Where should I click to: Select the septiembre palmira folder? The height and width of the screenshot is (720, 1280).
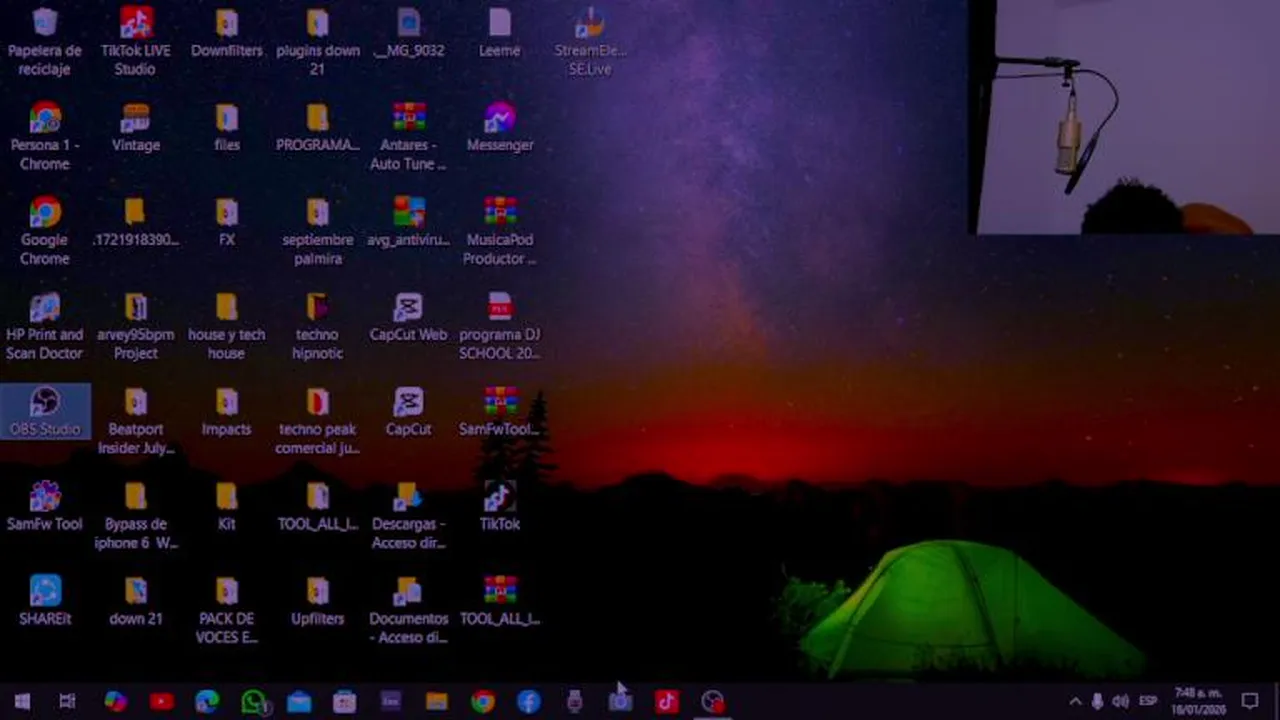pos(317,231)
